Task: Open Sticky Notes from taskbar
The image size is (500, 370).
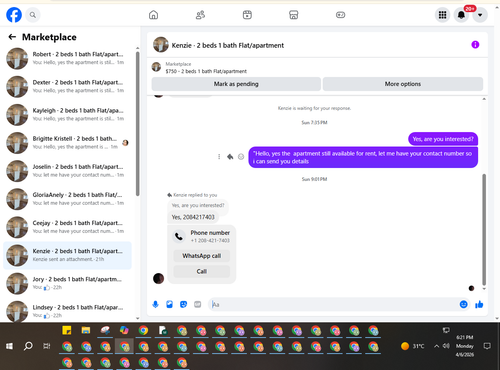Action: pos(67,330)
